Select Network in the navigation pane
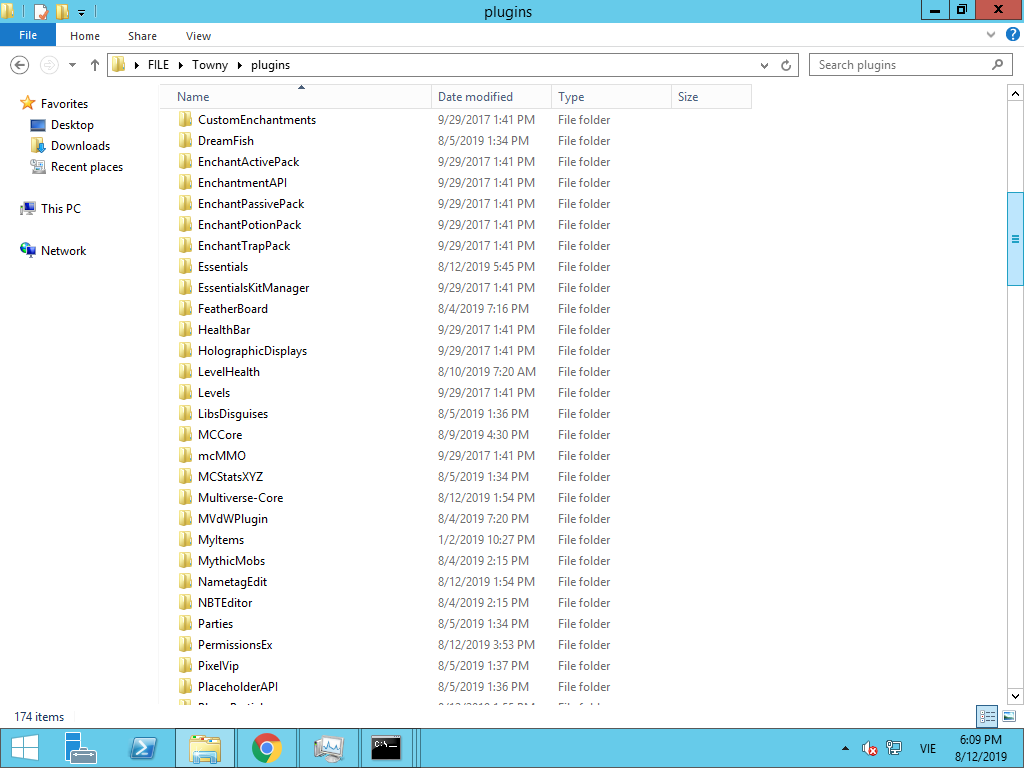The width and height of the screenshot is (1024, 768). (63, 251)
